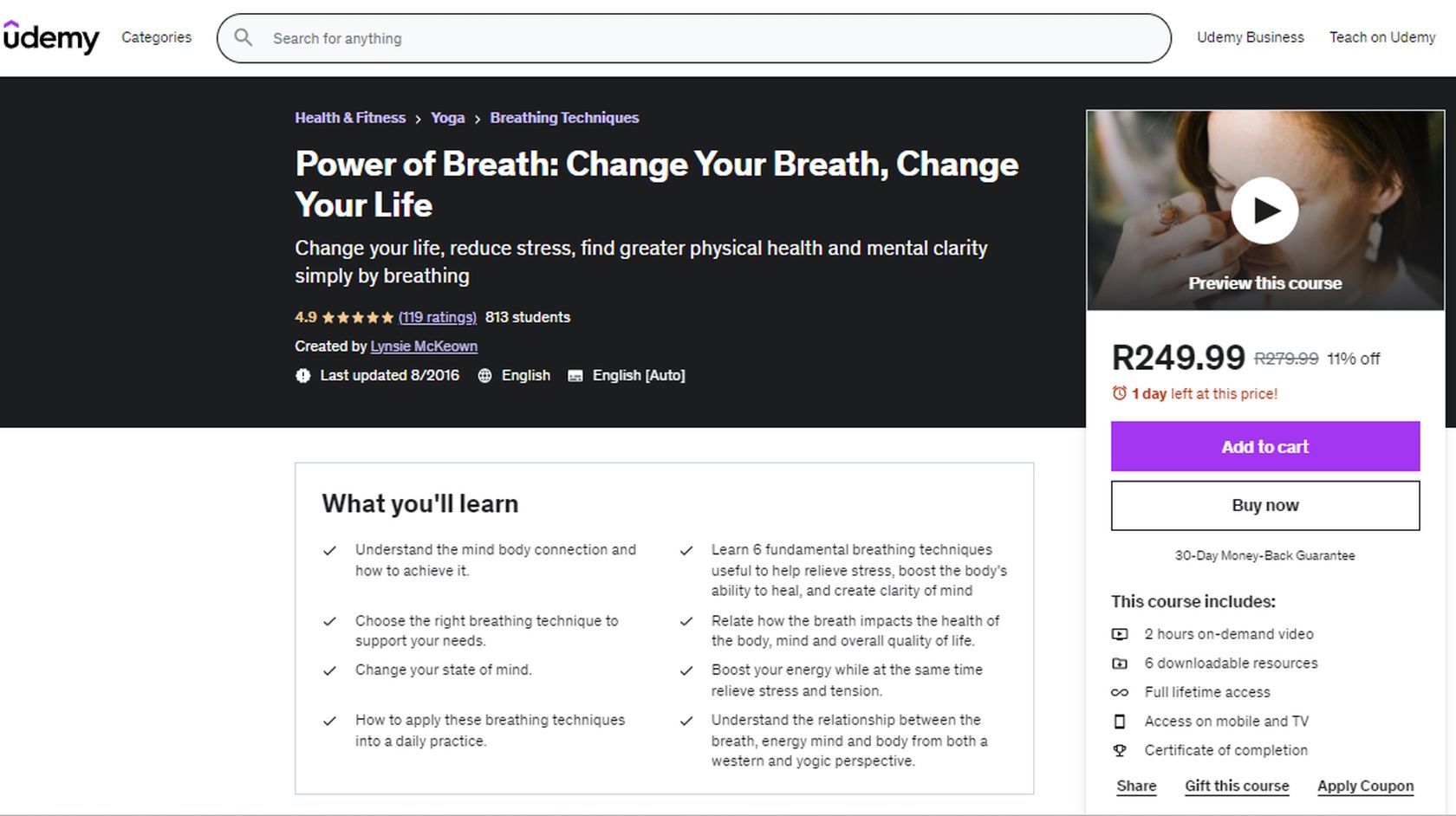Click the 'English' language label

tap(526, 375)
